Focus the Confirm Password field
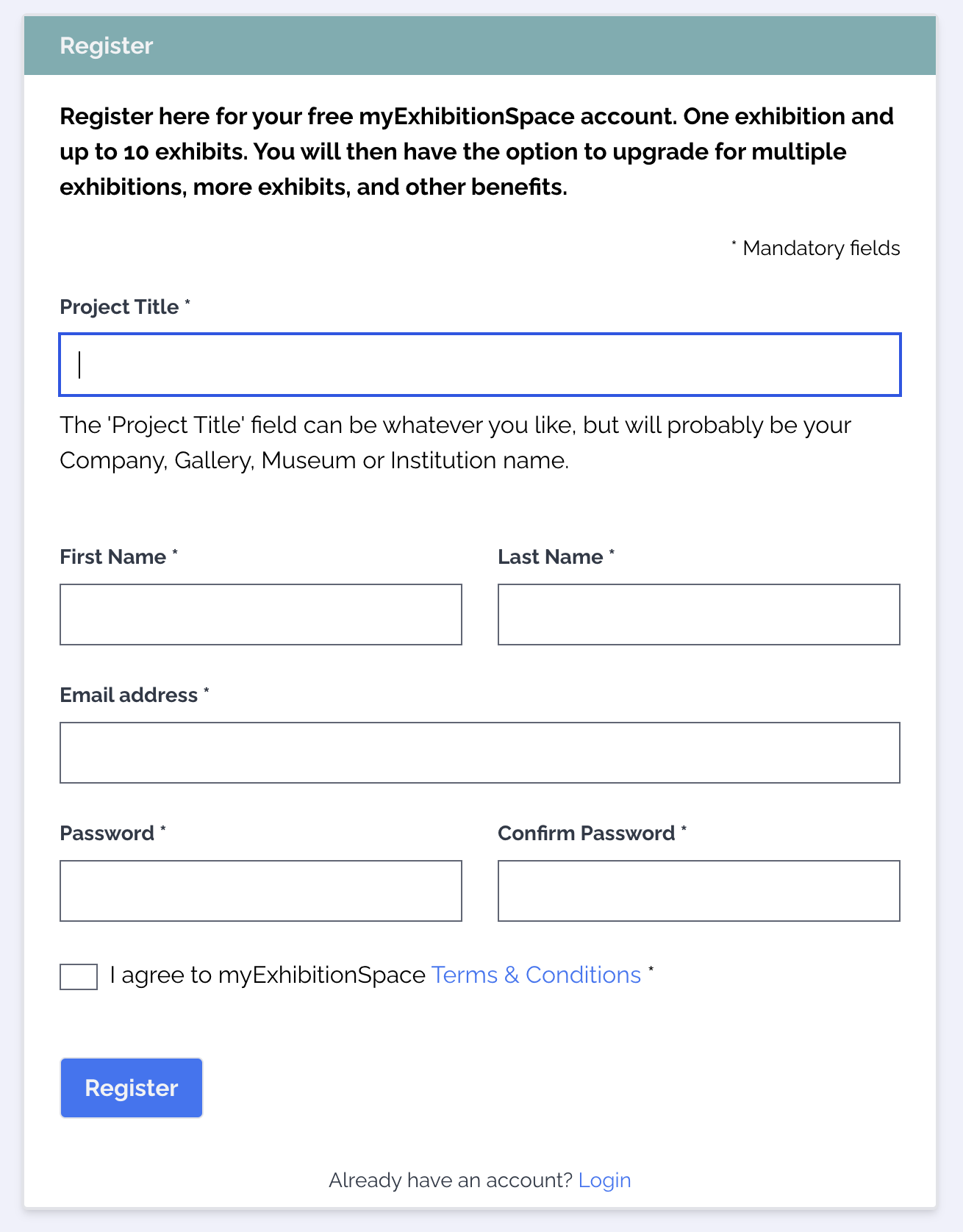 tap(698, 891)
